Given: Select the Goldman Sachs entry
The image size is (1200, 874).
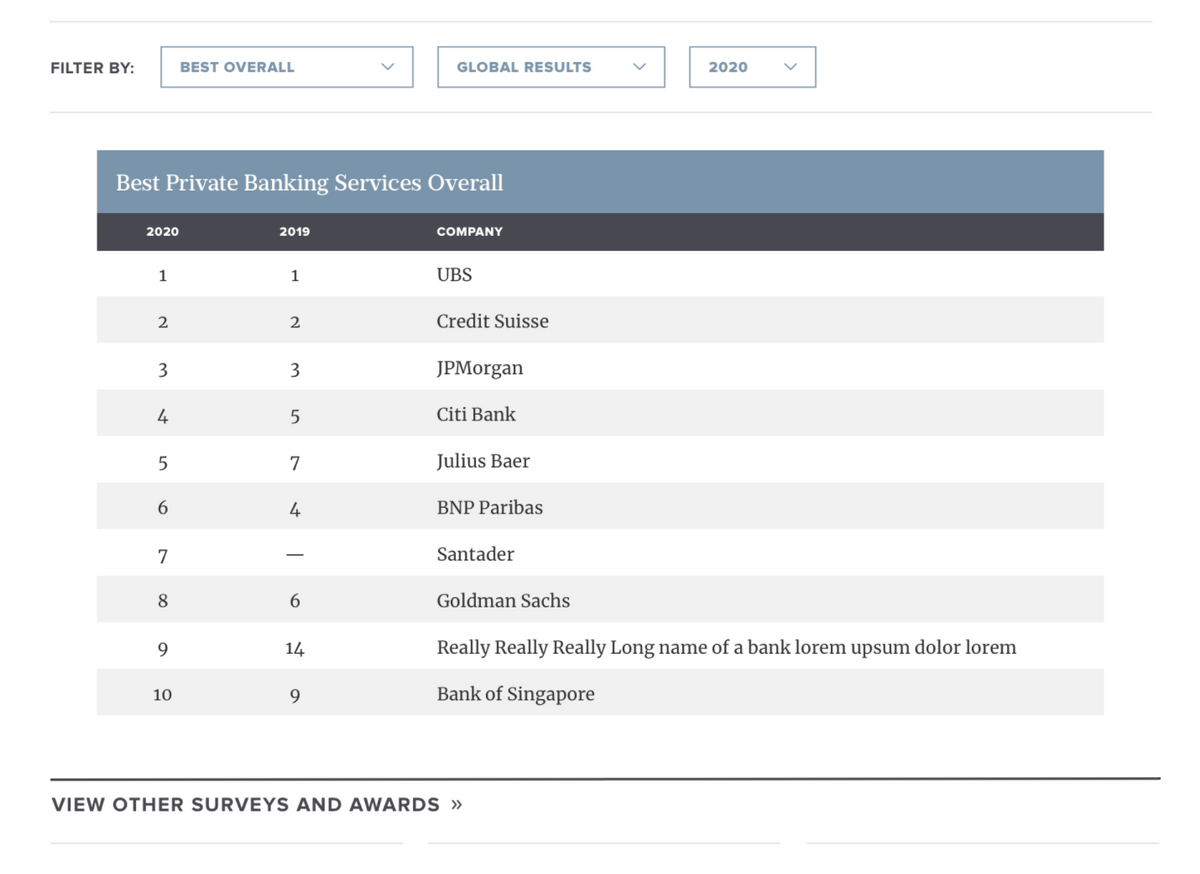Looking at the screenshot, I should coord(503,601).
